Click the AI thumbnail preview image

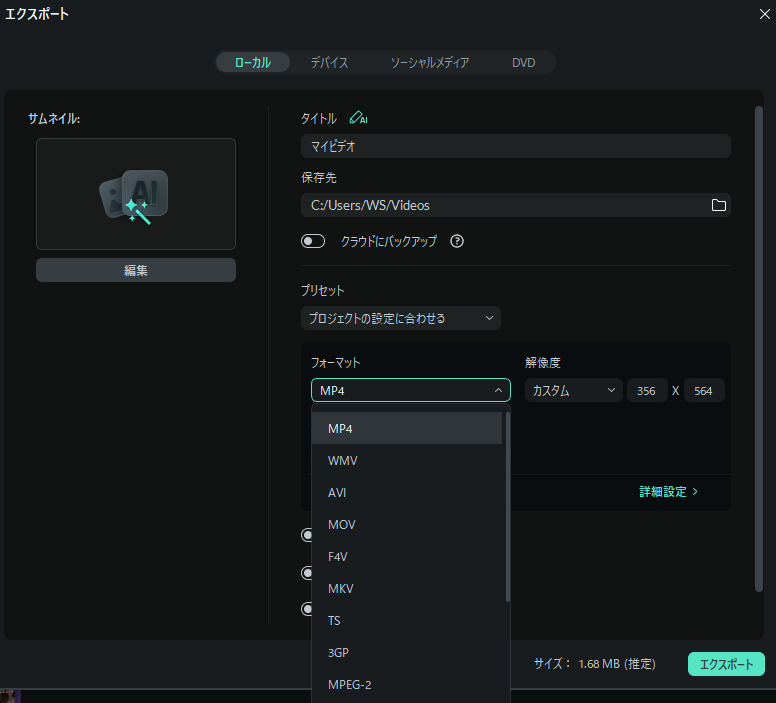(136, 194)
